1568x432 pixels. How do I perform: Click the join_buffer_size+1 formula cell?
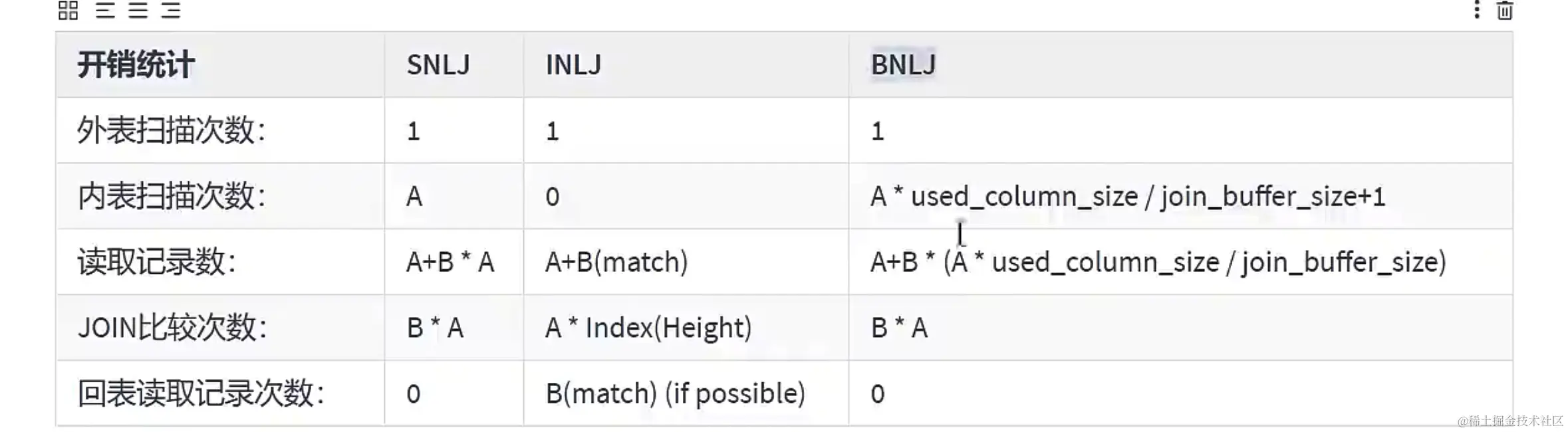click(1128, 197)
